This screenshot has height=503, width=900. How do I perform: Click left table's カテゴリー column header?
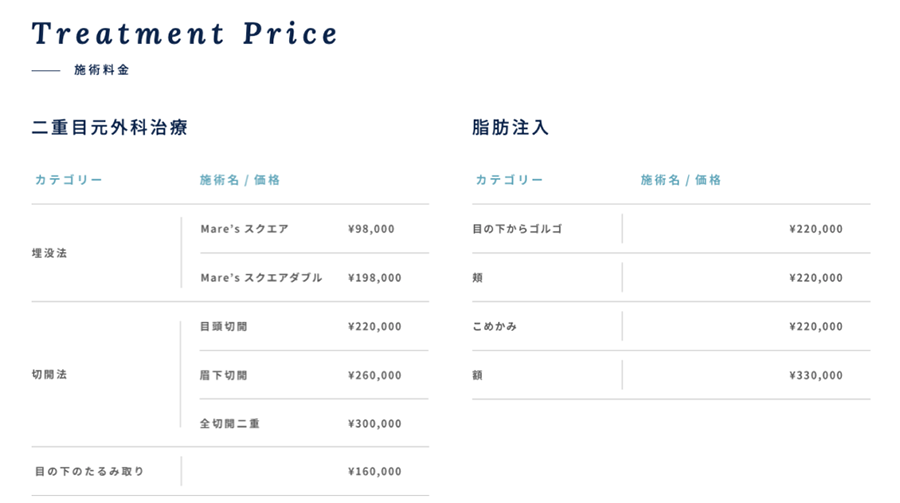coord(68,180)
